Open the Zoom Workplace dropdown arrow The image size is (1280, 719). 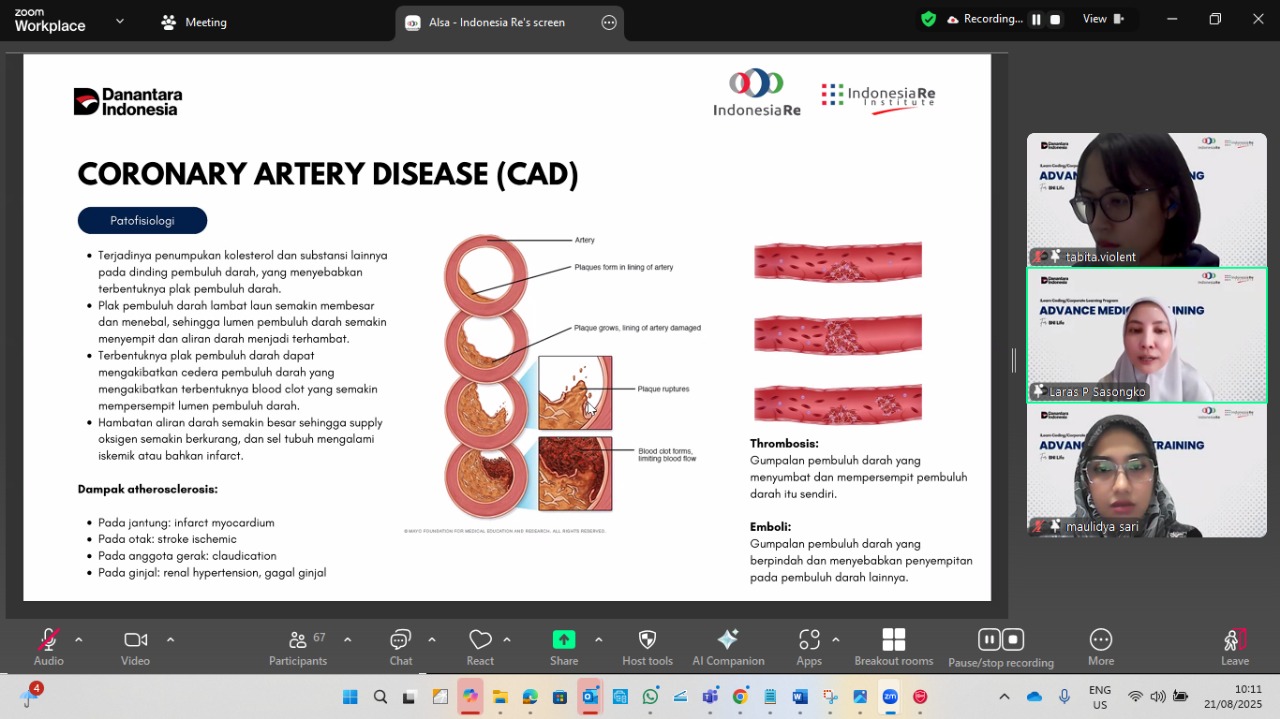120,21
